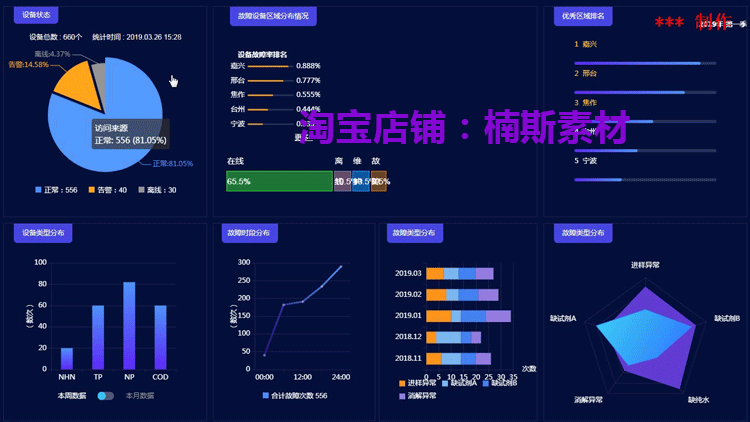Click the 2019.01 stacked bar
This screenshot has height=422, width=750.
pos(468,316)
